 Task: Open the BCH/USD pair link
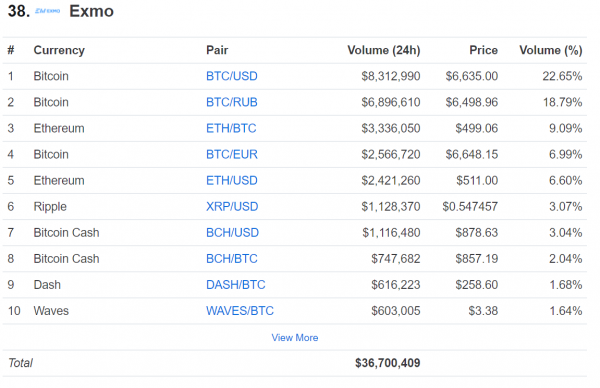point(232,233)
